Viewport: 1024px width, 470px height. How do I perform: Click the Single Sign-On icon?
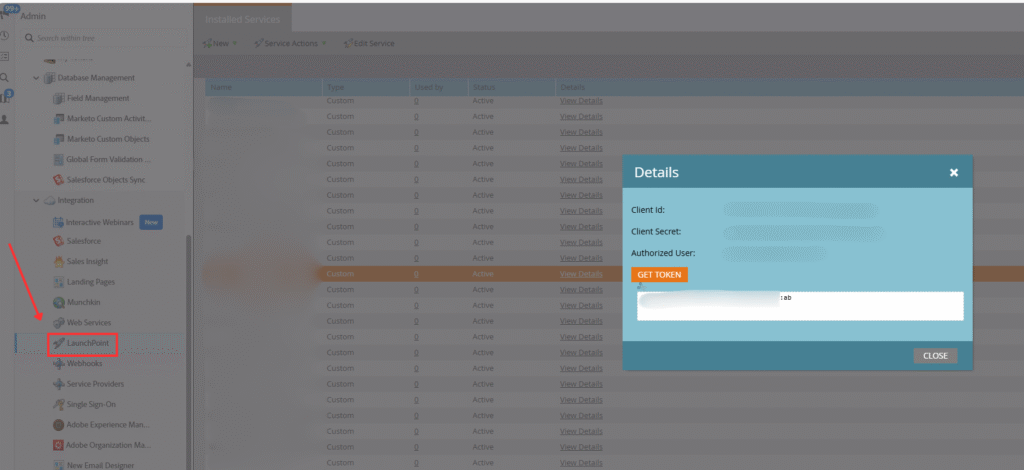coord(59,404)
